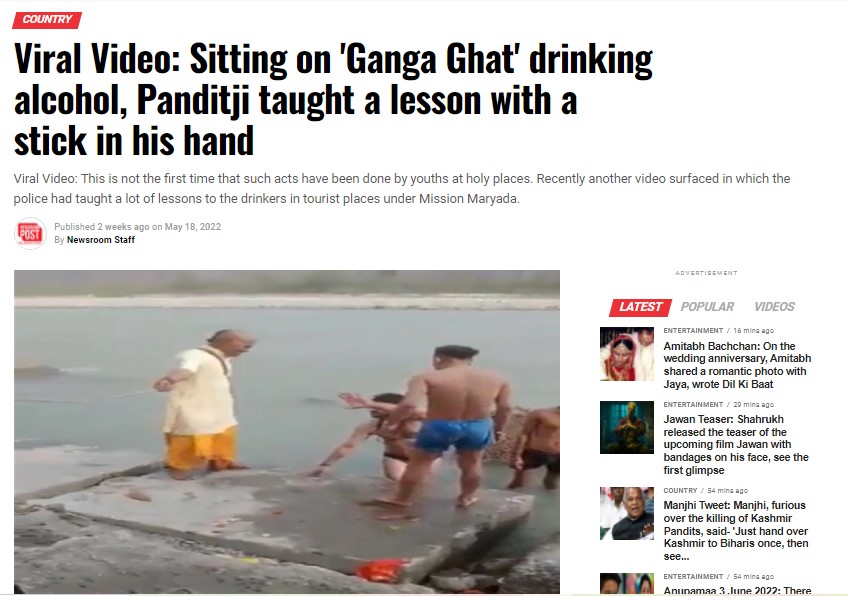Image resolution: width=848 pixels, height=596 pixels.
Task: Open the Jawan Teaser thumbnail image
Action: coord(626,427)
